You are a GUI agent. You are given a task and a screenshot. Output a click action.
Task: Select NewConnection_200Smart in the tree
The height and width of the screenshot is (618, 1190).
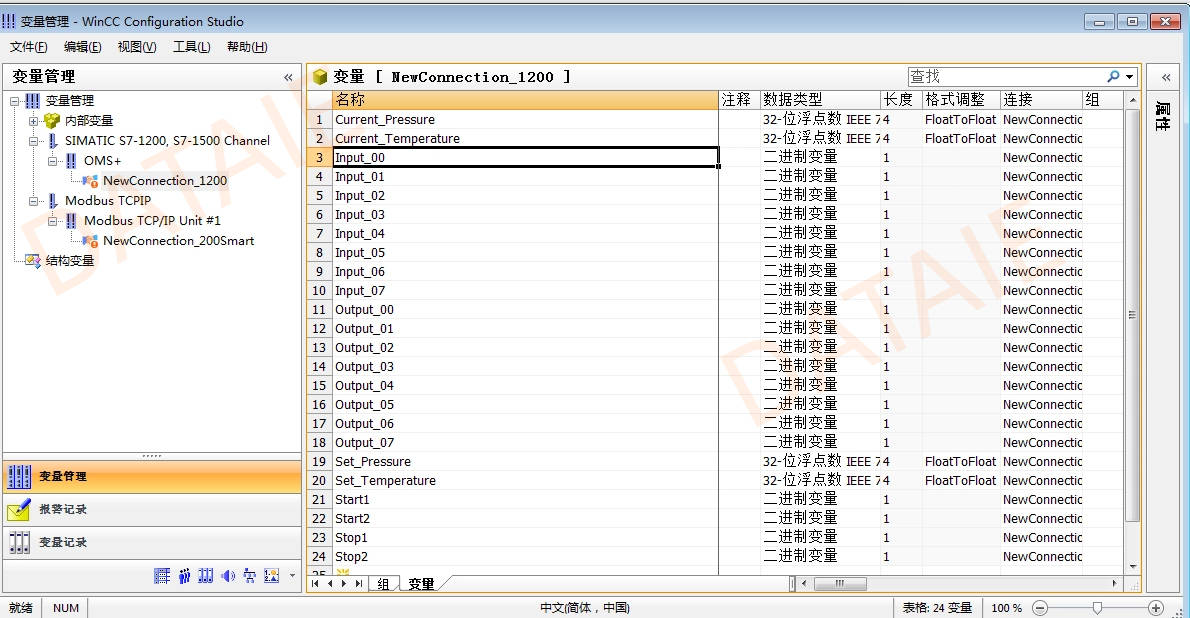[x=178, y=241]
